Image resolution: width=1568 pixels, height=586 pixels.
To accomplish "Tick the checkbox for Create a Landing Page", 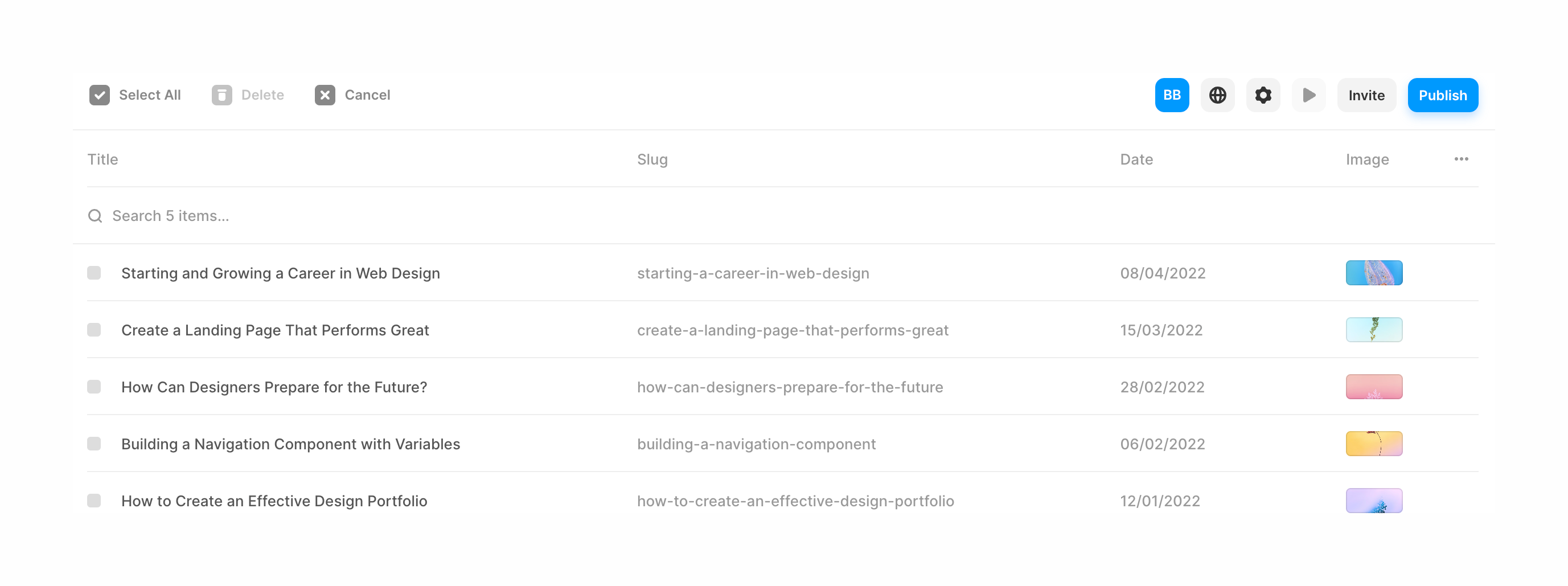I will pos(94,330).
